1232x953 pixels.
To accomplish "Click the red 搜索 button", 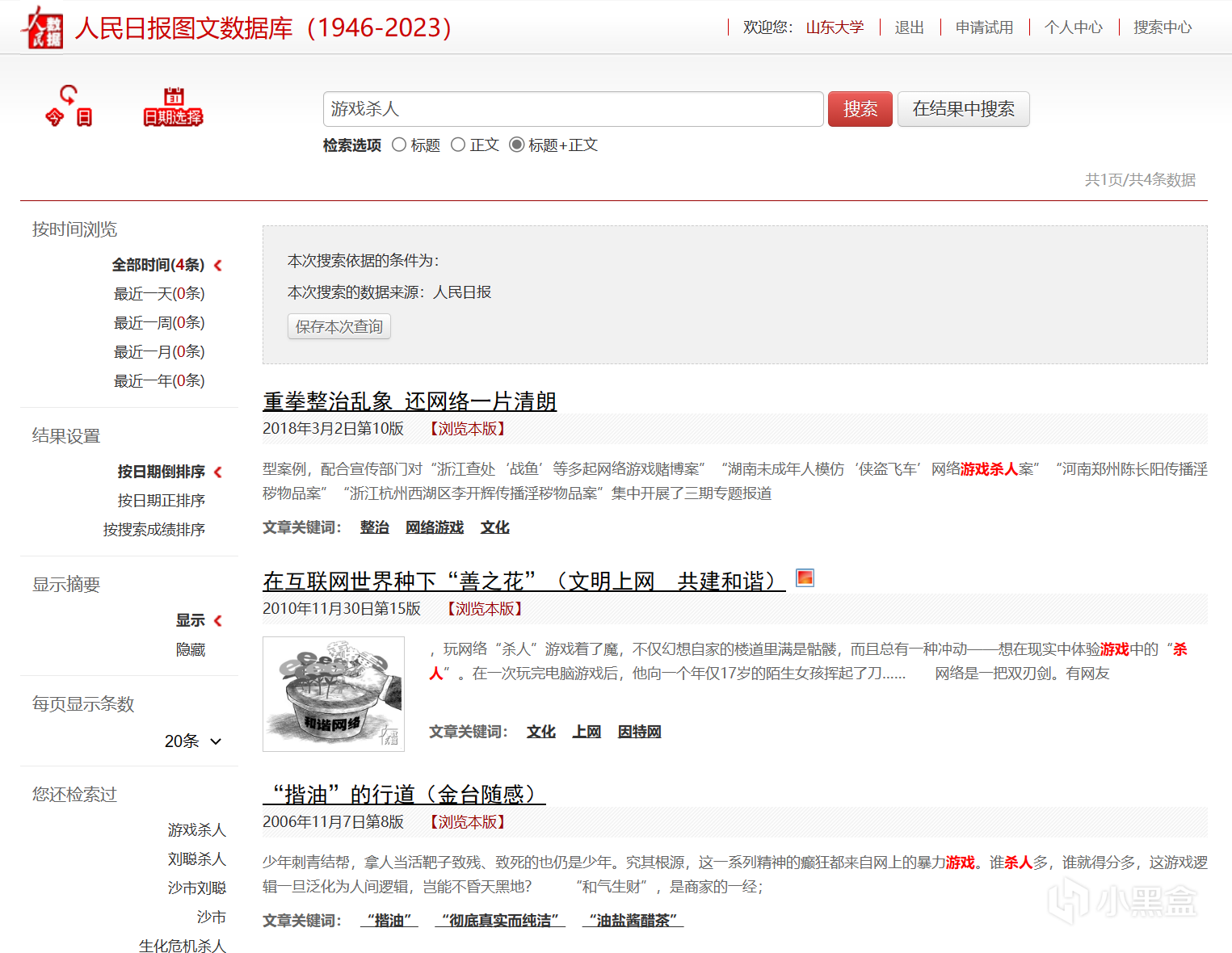I will pyautogui.click(x=860, y=109).
